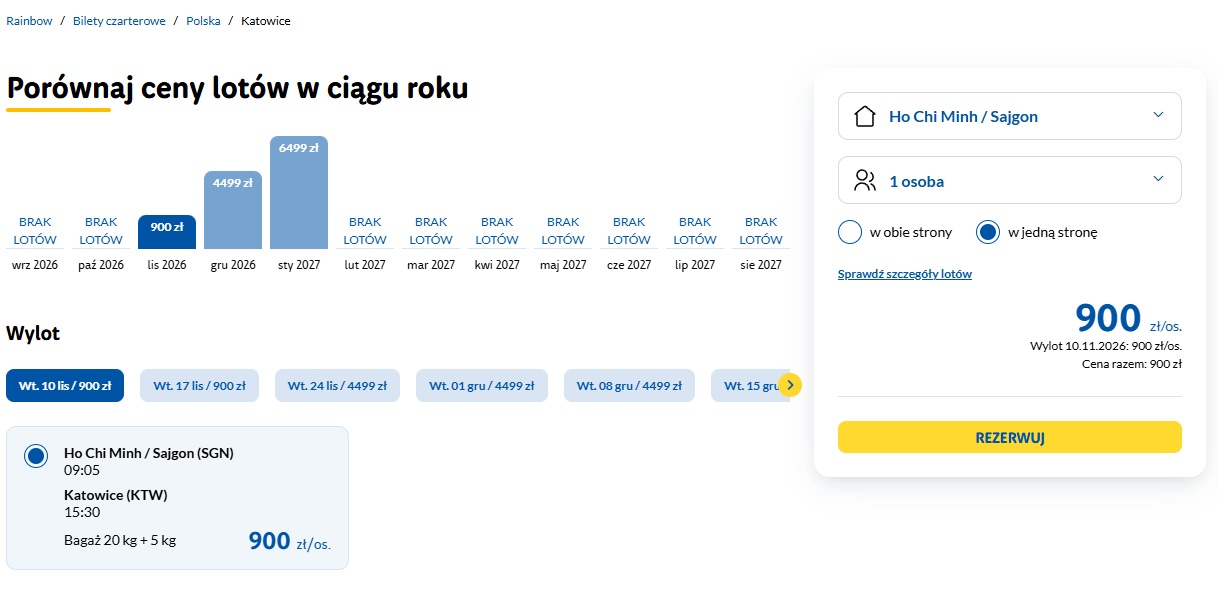Select the 6499 zł bar for sty 2027
The image size is (1218, 605).
[299, 193]
